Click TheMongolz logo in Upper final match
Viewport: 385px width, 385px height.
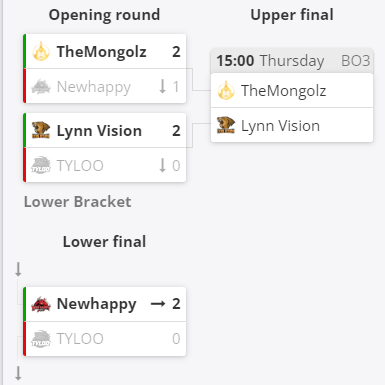pos(226,90)
